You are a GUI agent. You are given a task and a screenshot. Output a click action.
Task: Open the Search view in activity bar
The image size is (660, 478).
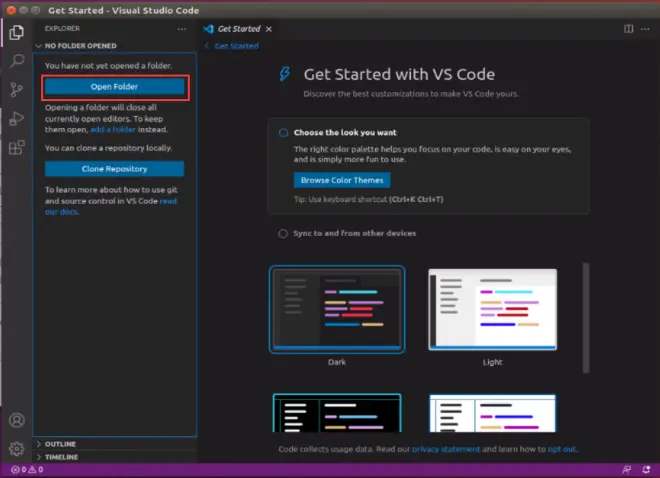pyautogui.click(x=17, y=61)
